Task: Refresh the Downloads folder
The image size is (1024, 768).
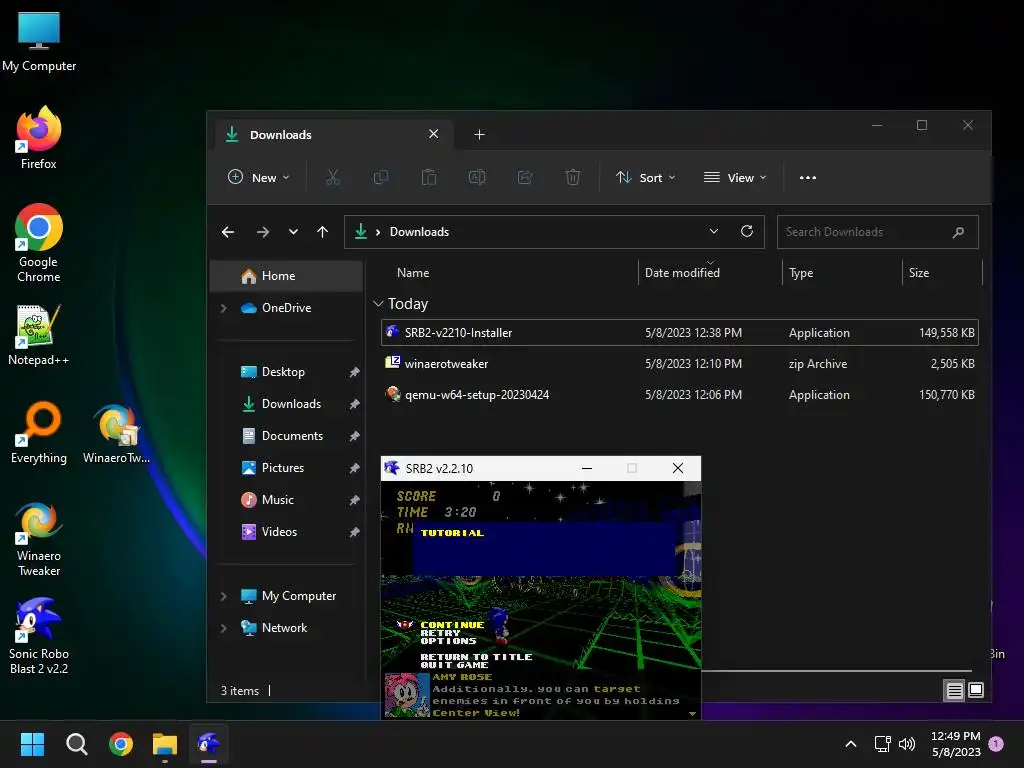Action: (747, 231)
